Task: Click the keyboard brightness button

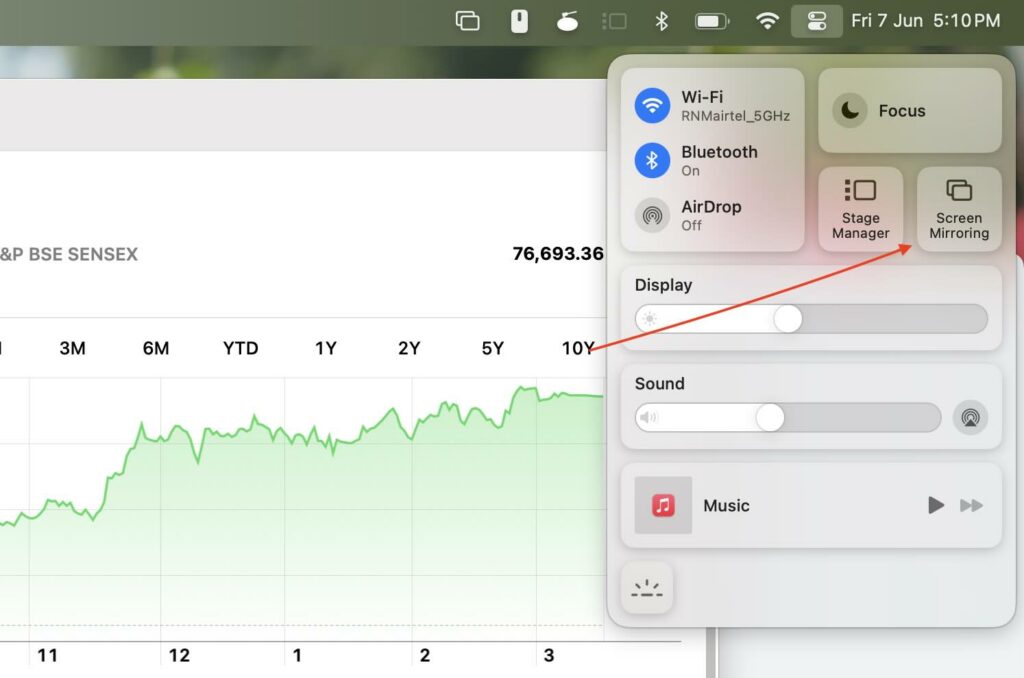Action: (647, 587)
